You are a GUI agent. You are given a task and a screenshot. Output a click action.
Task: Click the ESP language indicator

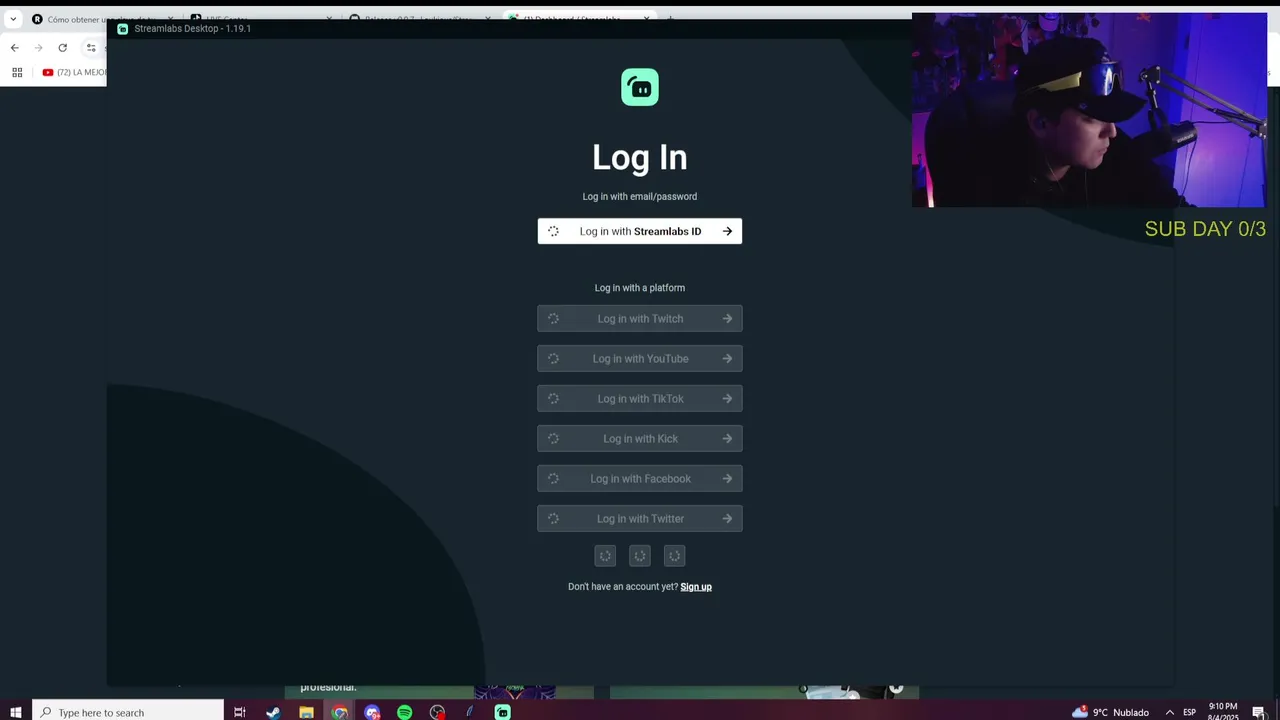1190,712
